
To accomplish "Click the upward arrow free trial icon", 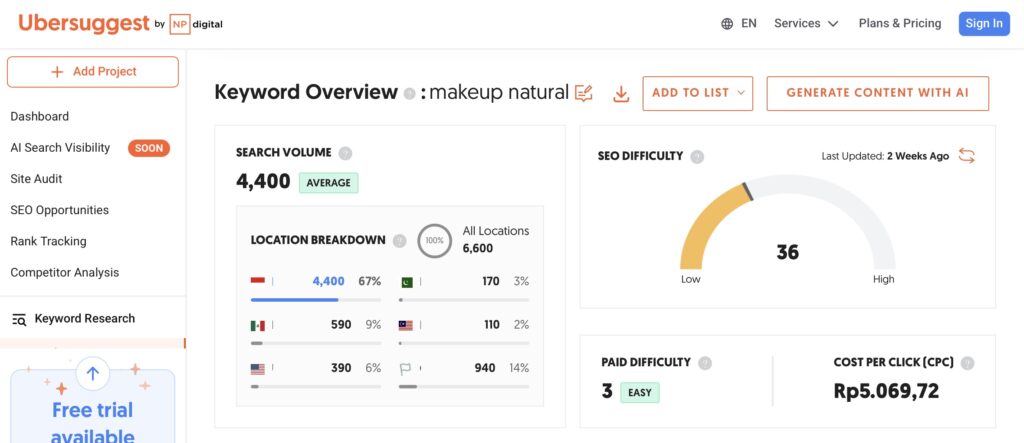I will (x=93, y=374).
